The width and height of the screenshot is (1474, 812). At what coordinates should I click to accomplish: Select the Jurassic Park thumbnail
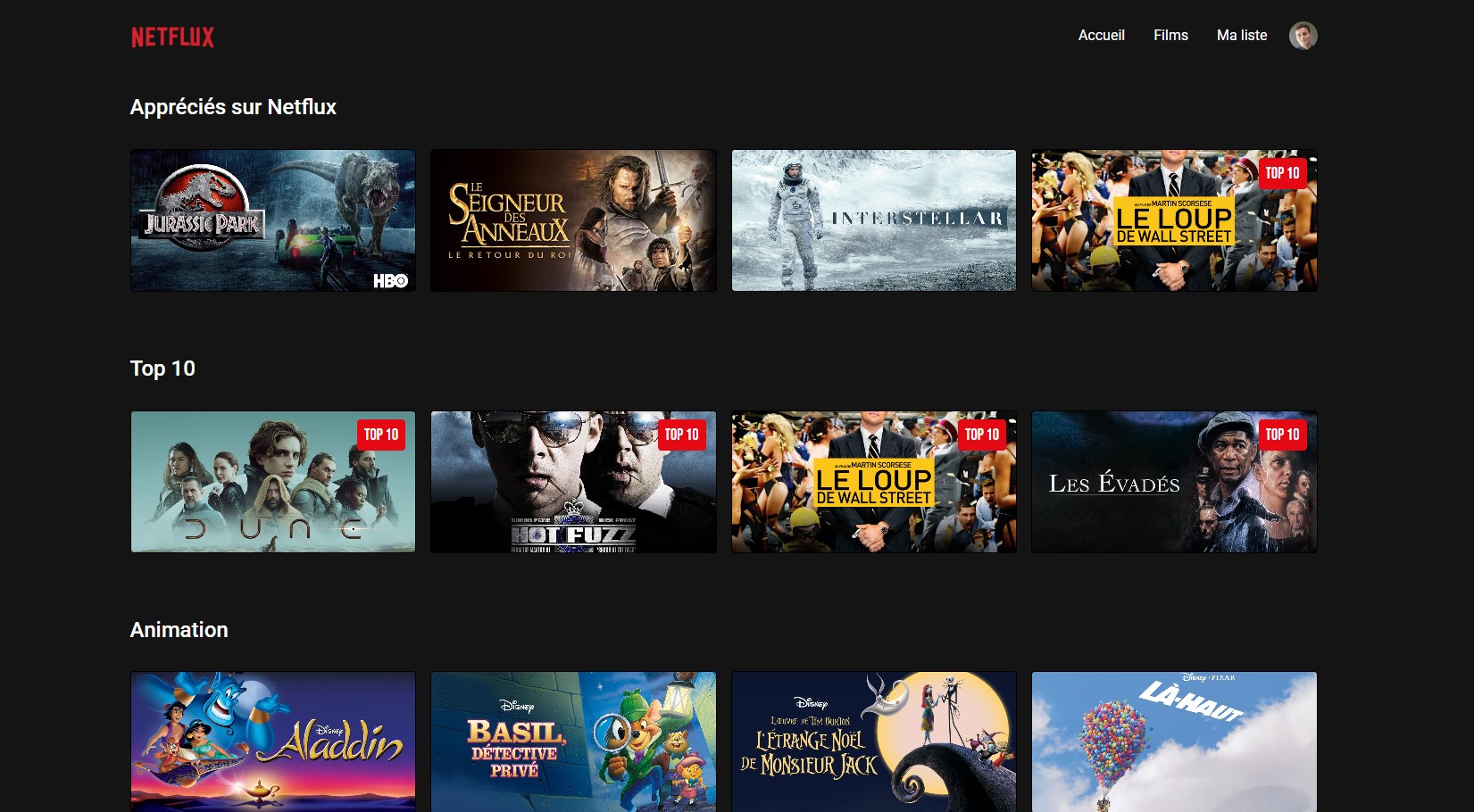[x=272, y=220]
